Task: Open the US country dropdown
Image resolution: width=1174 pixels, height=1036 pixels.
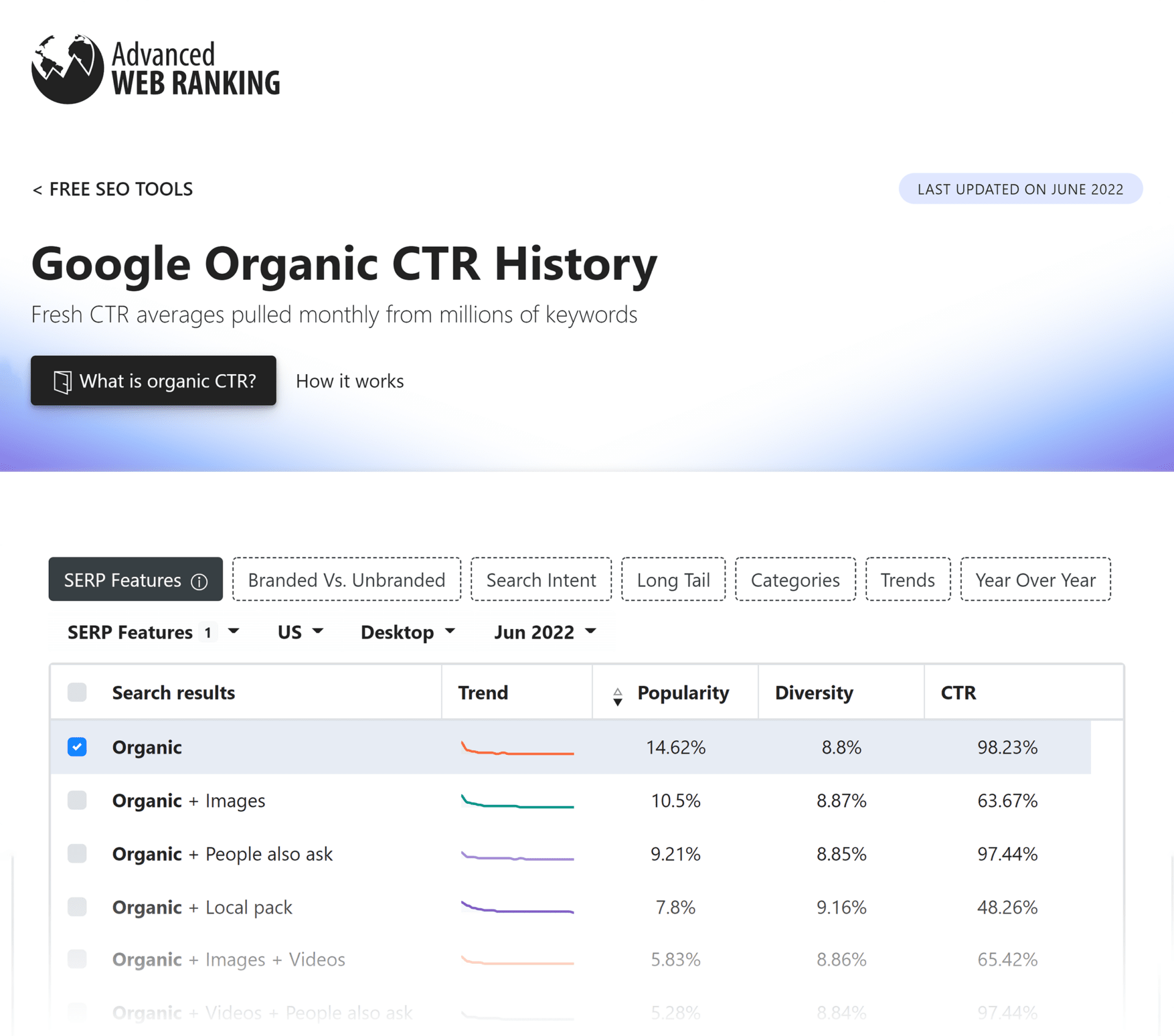Action: click(300, 633)
